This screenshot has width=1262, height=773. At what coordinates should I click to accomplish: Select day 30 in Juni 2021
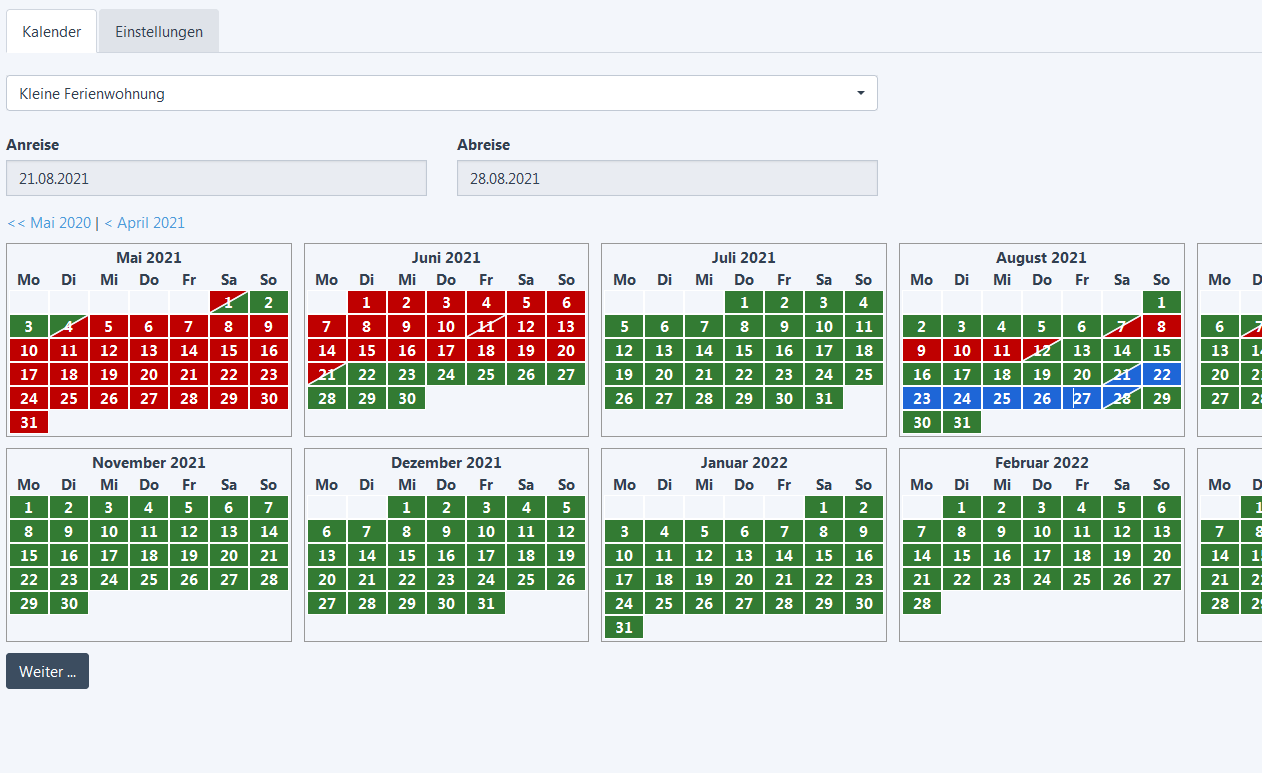coord(407,398)
